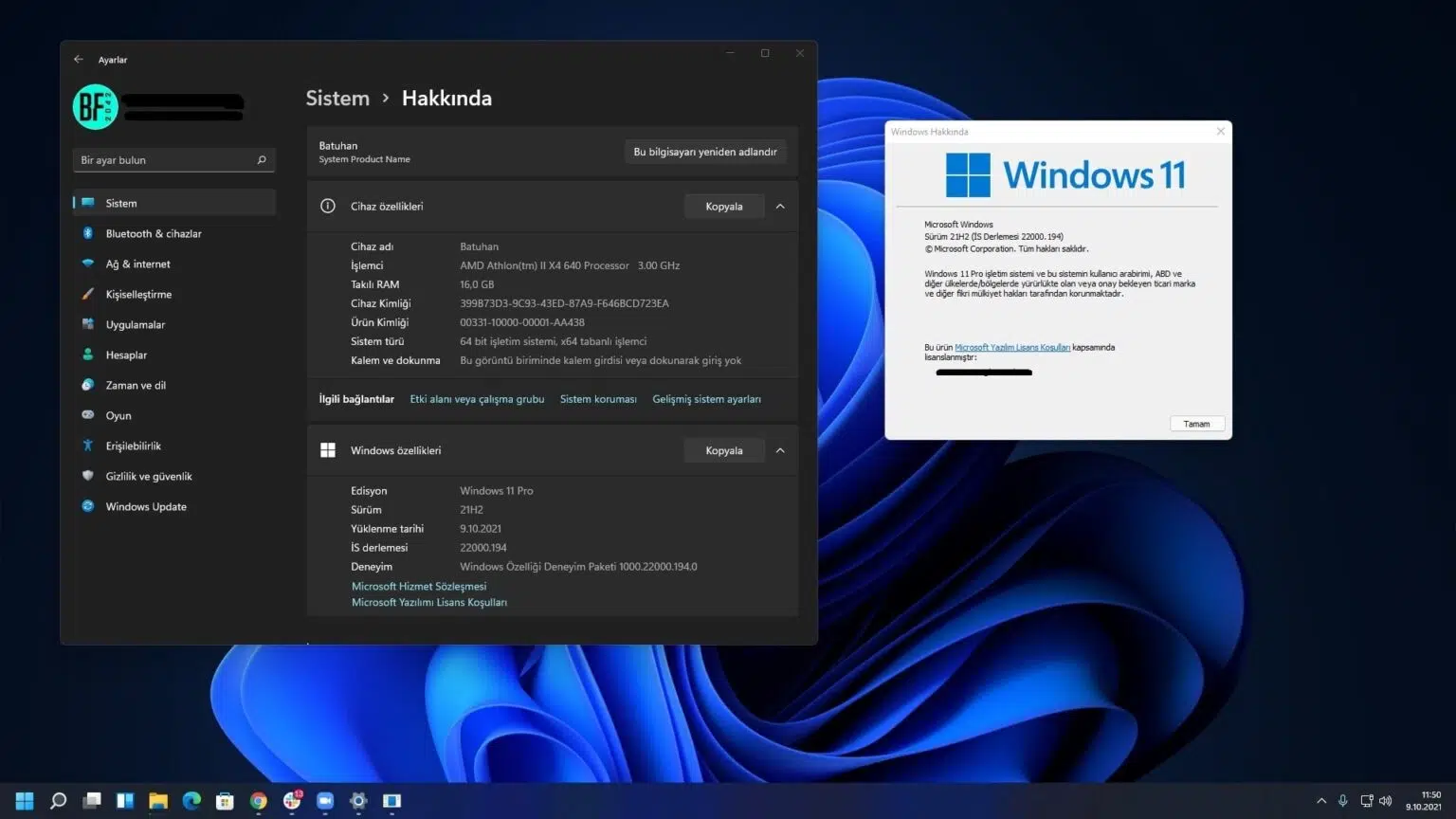This screenshot has height=819, width=1456.
Task: Click the Uygulamalar sidebar icon
Action: pyautogui.click(x=88, y=324)
